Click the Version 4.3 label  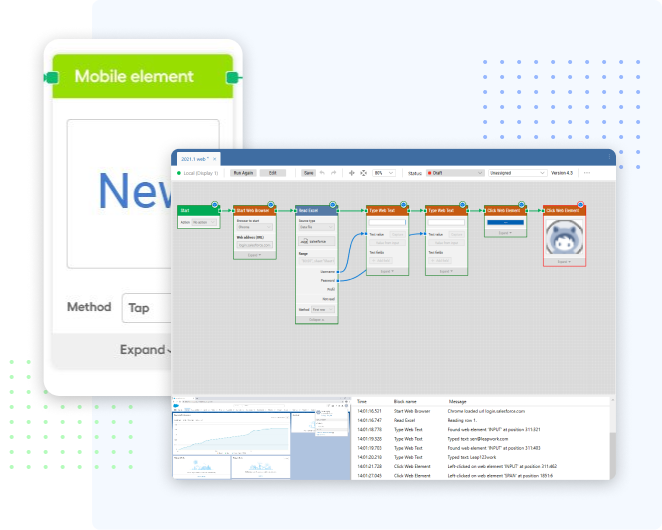click(562, 173)
